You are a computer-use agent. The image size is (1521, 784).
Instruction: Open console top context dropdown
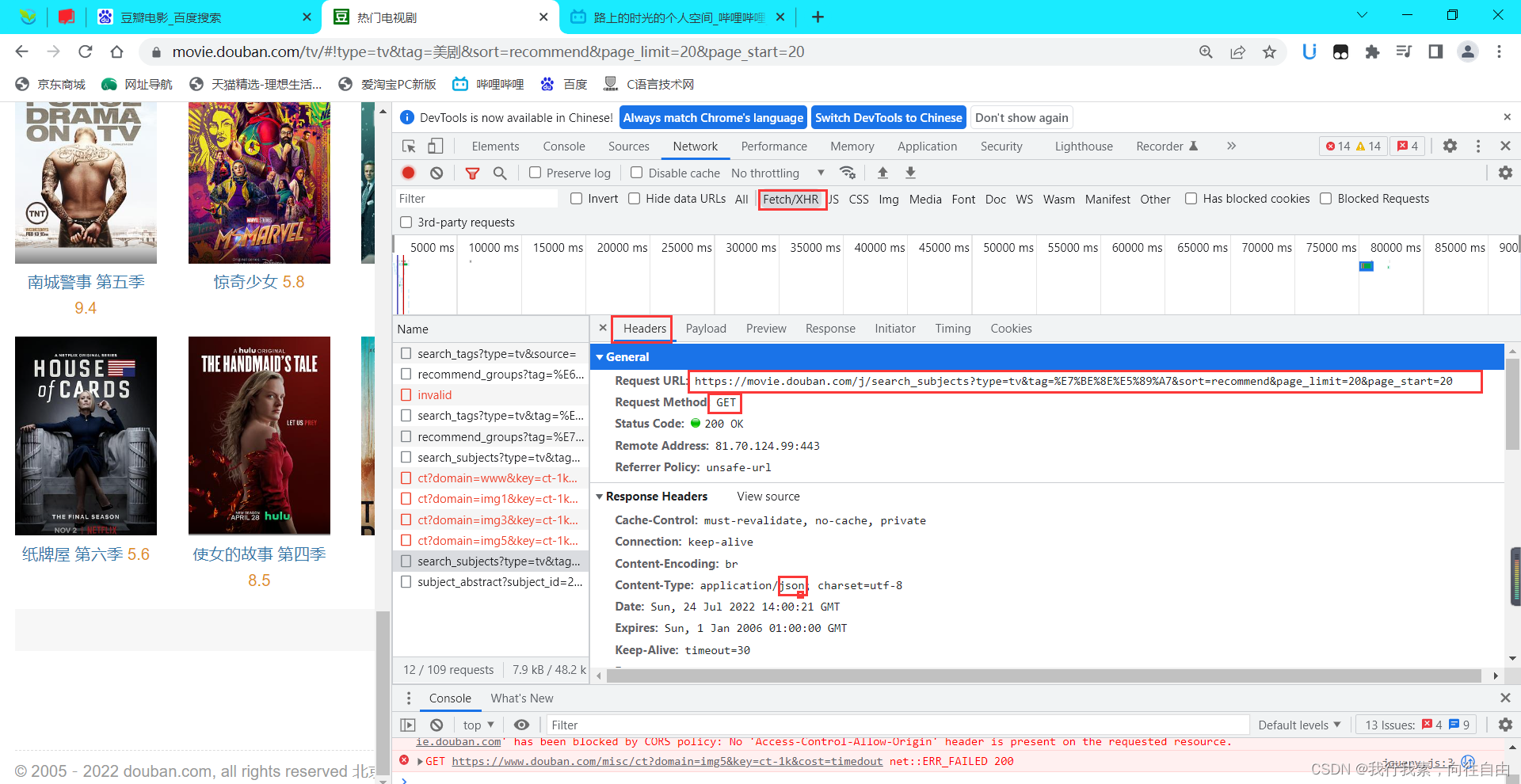pos(478,725)
